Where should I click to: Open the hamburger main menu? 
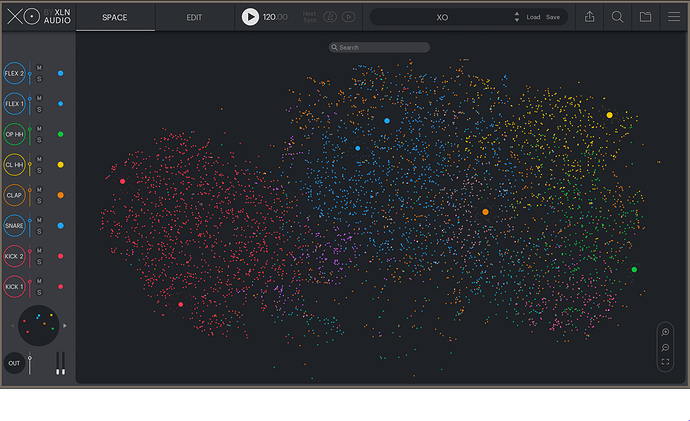coord(674,17)
